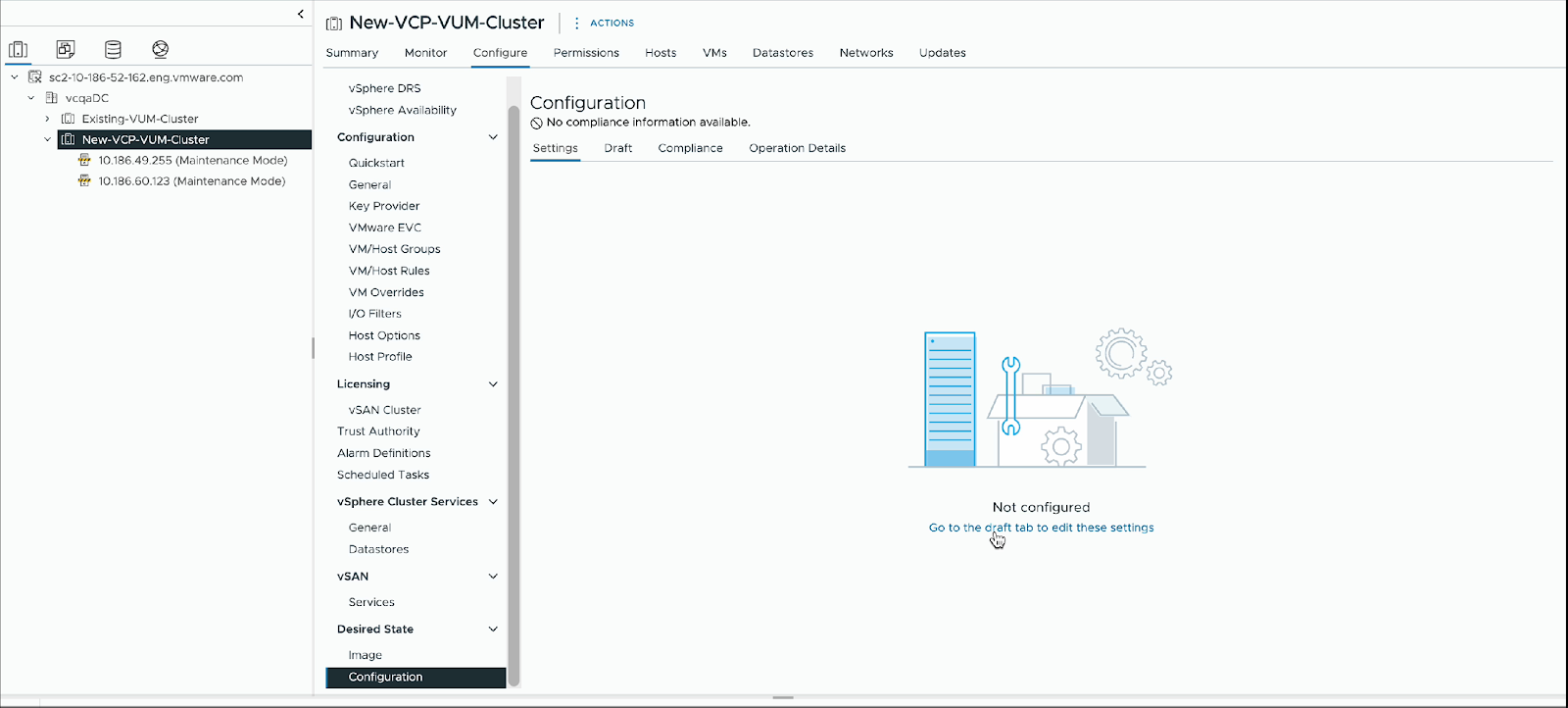Screen dimensions: 1568x708
Task: Open VM/Host Groups settings
Action: coord(394,249)
